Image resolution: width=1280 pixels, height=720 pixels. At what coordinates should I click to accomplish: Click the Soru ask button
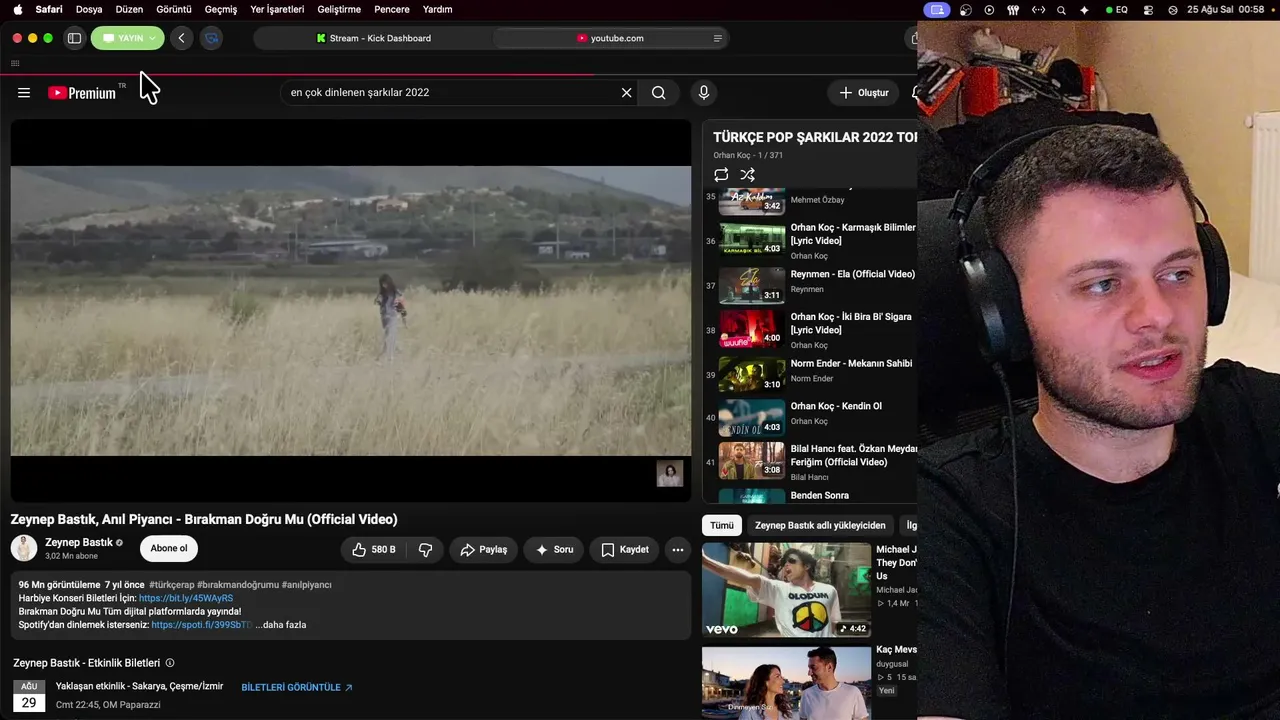pyautogui.click(x=554, y=549)
